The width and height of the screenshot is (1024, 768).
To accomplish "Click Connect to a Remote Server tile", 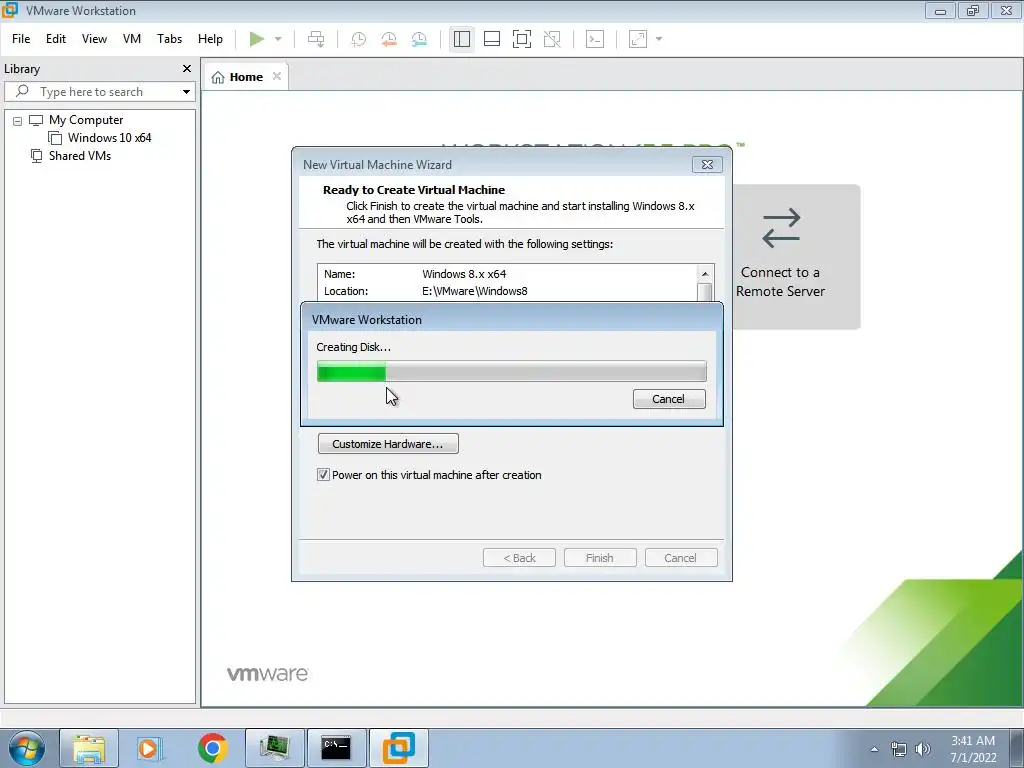I will click(780, 256).
